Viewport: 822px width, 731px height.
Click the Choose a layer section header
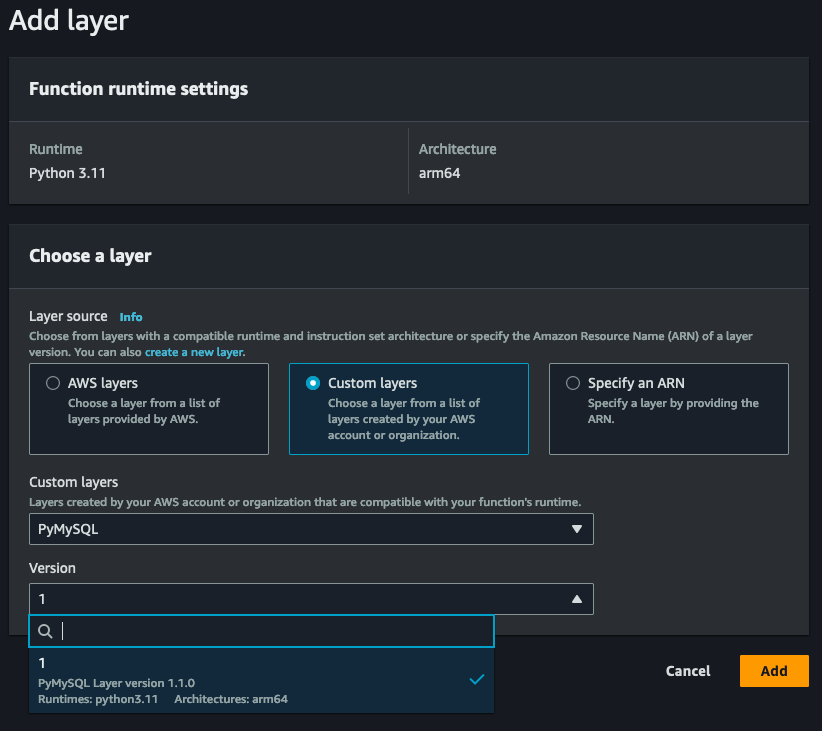point(90,255)
